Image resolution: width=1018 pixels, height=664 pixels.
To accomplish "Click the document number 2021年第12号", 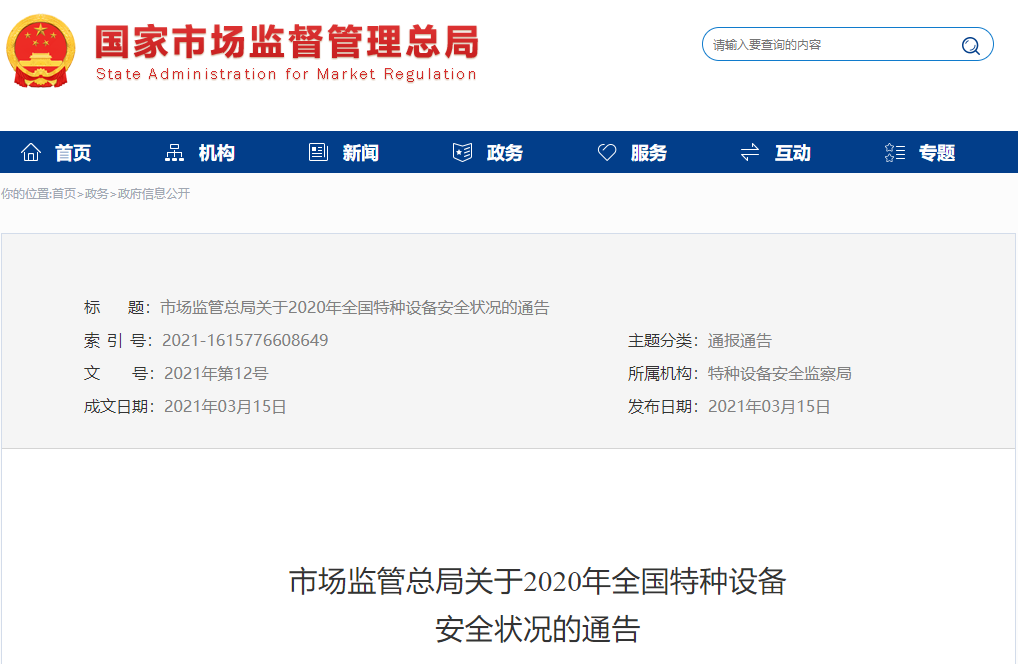I will click(216, 373).
